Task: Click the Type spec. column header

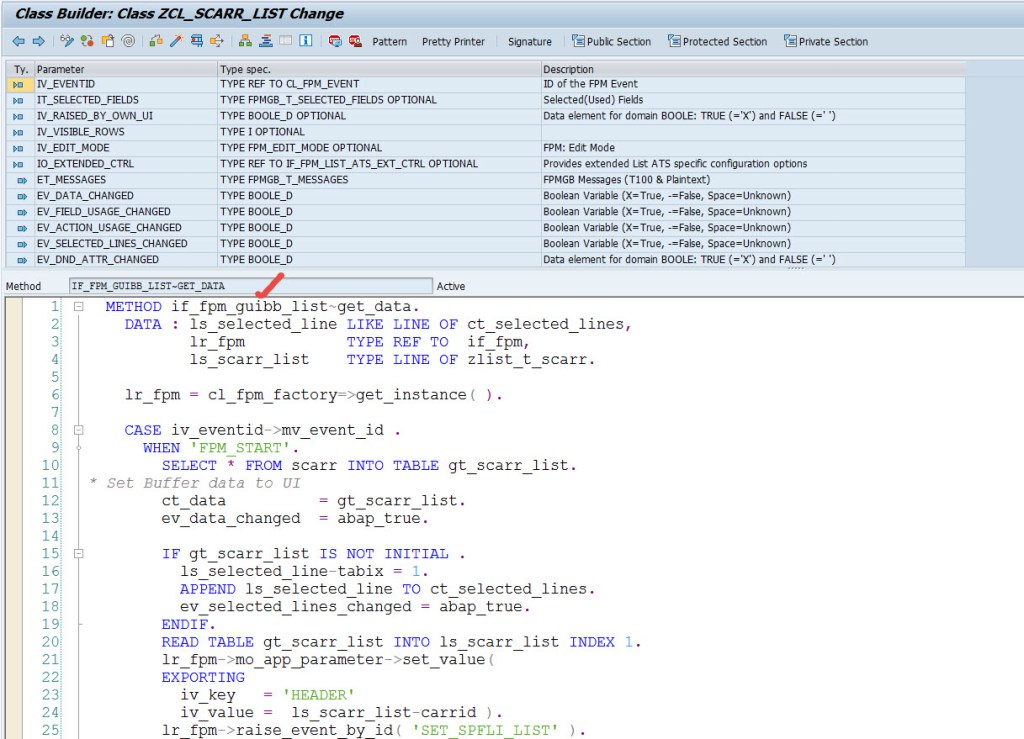Action: click(379, 69)
